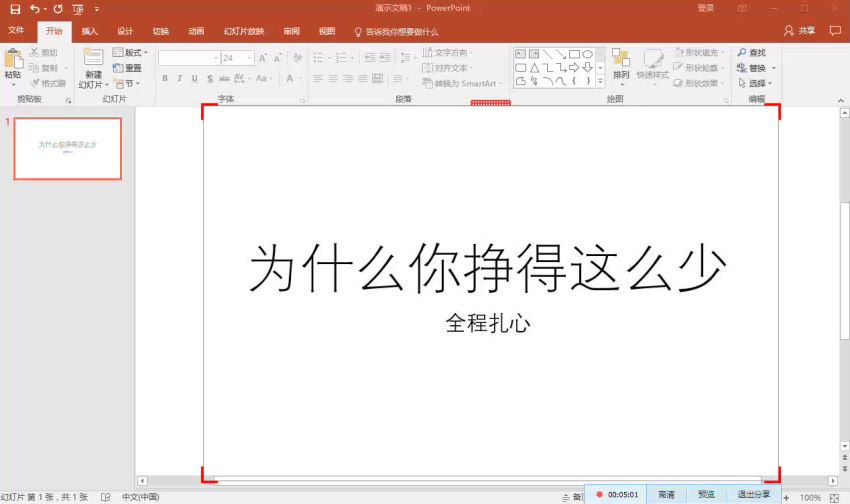The width and height of the screenshot is (850, 504).
Task: Toggle text shadow S button
Action: 210,79
